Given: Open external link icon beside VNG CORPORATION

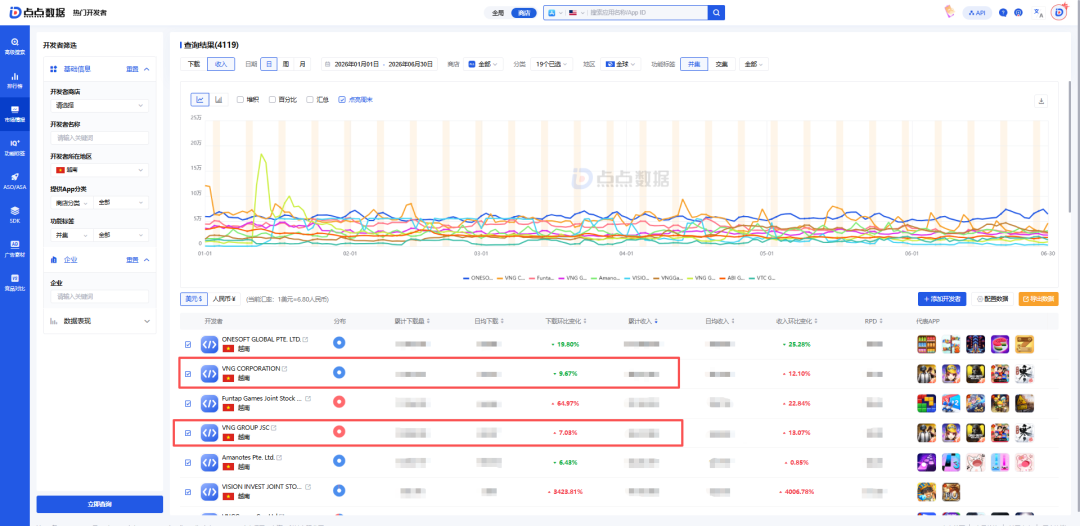Looking at the screenshot, I should [284, 369].
